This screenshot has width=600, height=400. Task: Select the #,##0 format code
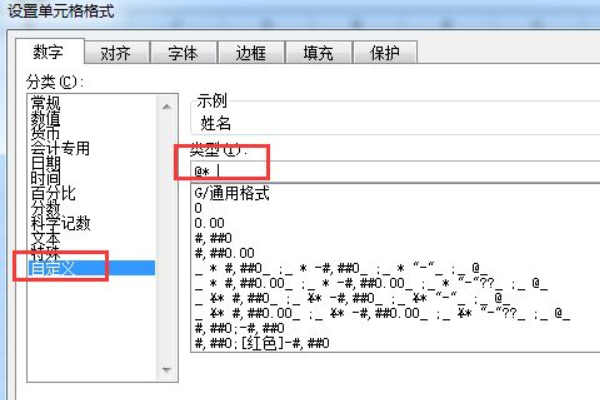tap(213, 238)
